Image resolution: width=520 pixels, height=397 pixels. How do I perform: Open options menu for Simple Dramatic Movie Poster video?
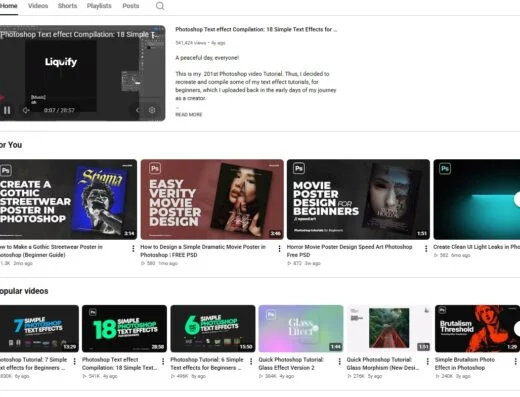point(279,248)
